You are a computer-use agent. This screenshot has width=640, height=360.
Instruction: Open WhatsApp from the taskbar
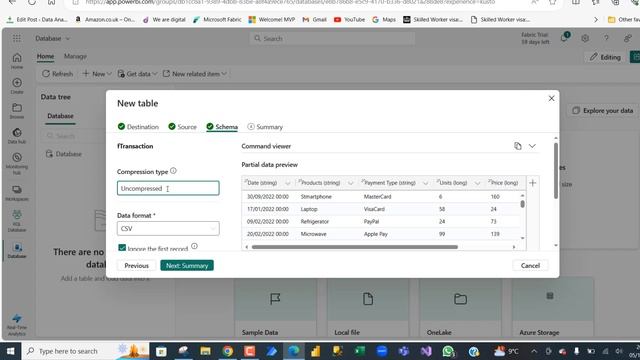(448, 351)
